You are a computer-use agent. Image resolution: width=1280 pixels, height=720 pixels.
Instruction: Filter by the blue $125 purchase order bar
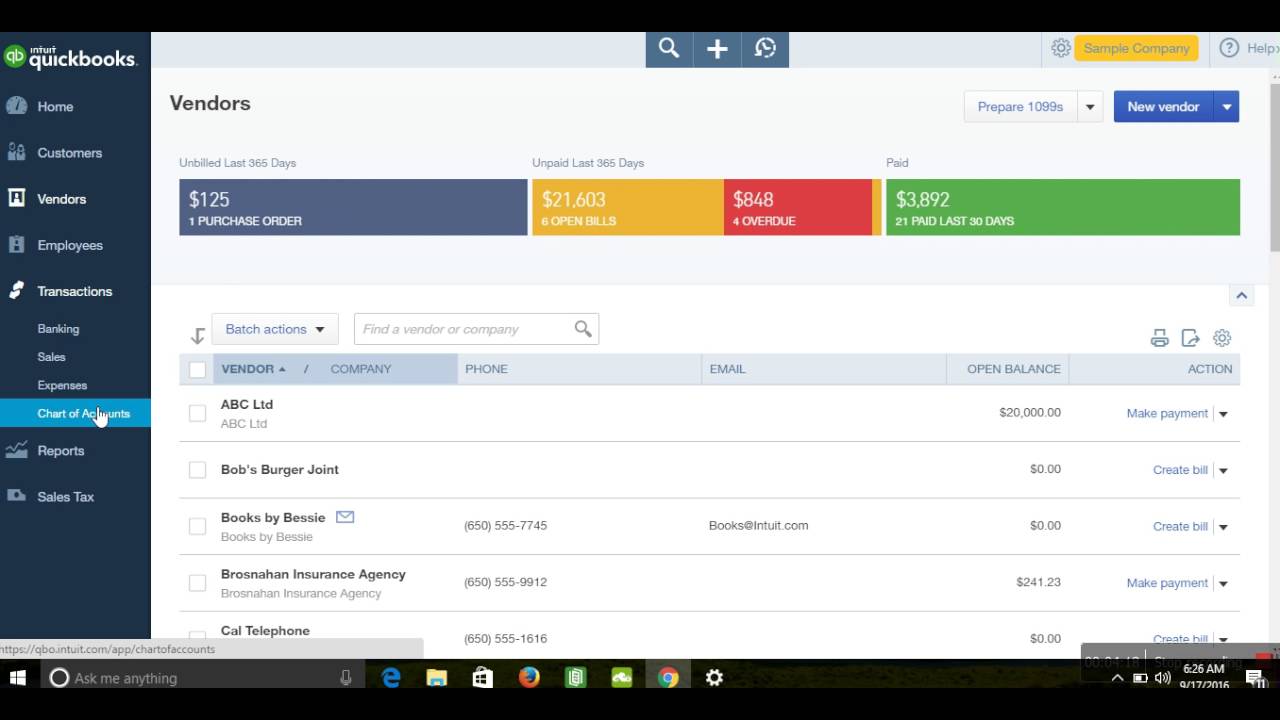point(353,207)
